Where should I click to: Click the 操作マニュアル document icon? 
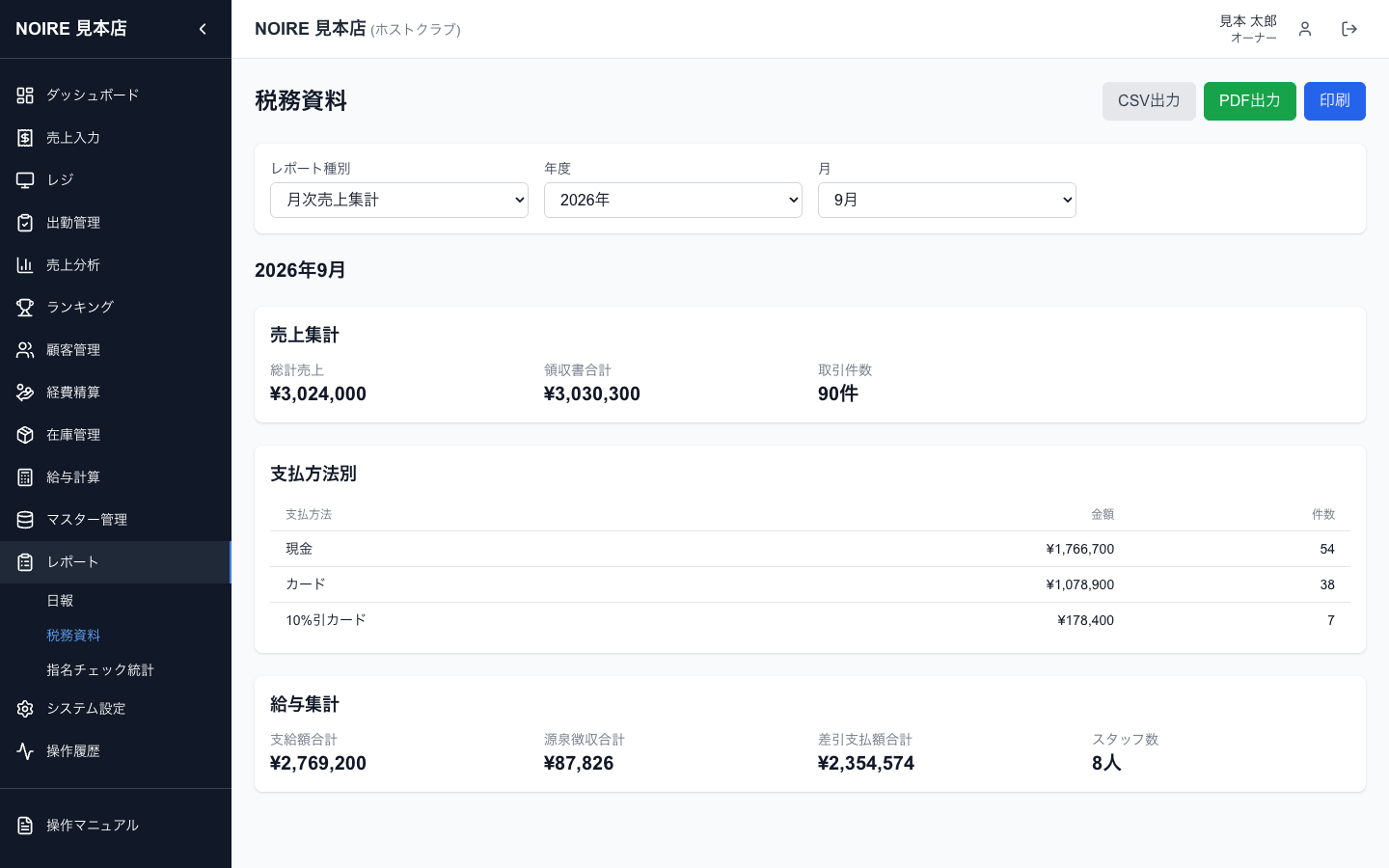pyautogui.click(x=25, y=826)
